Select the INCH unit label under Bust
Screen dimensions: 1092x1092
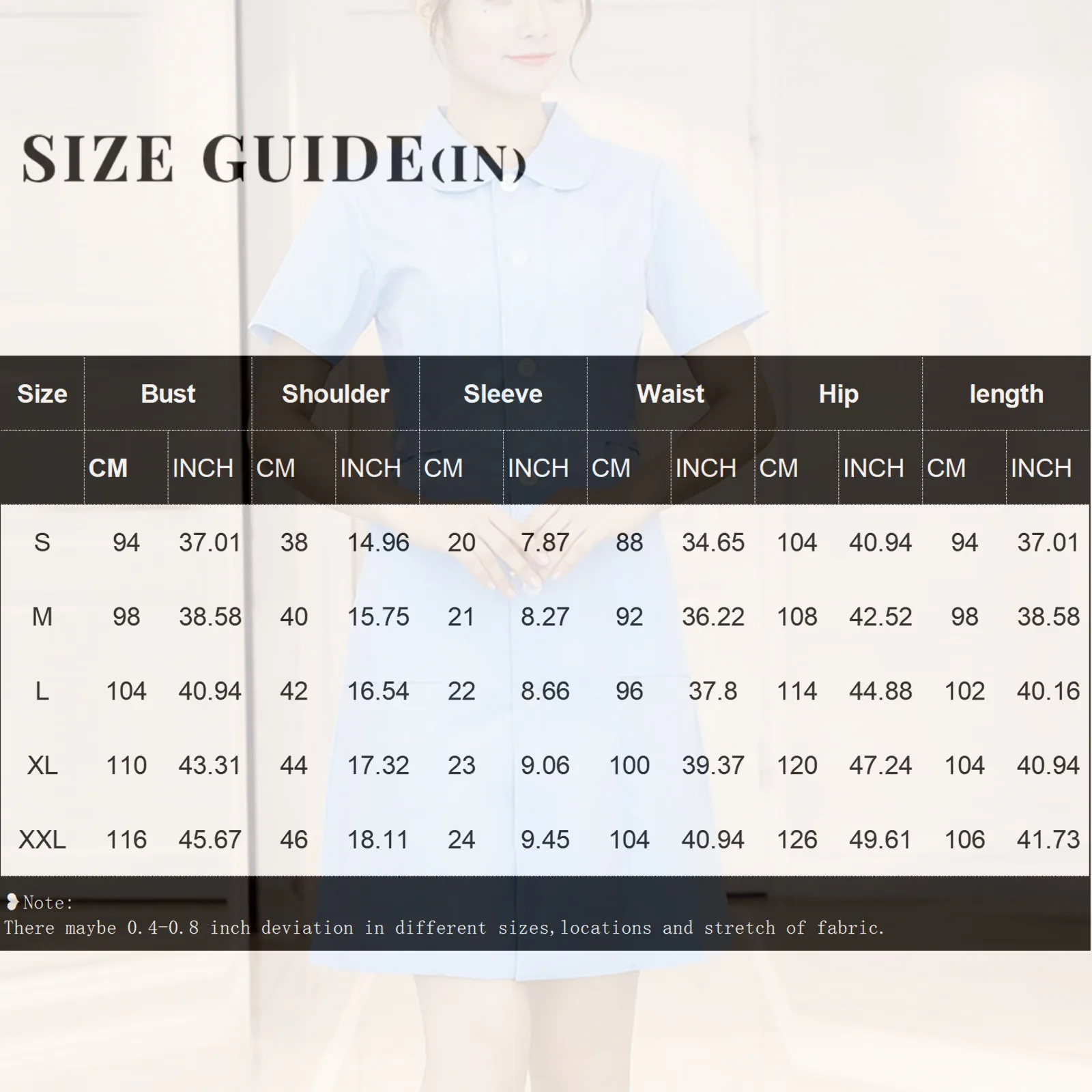click(203, 469)
